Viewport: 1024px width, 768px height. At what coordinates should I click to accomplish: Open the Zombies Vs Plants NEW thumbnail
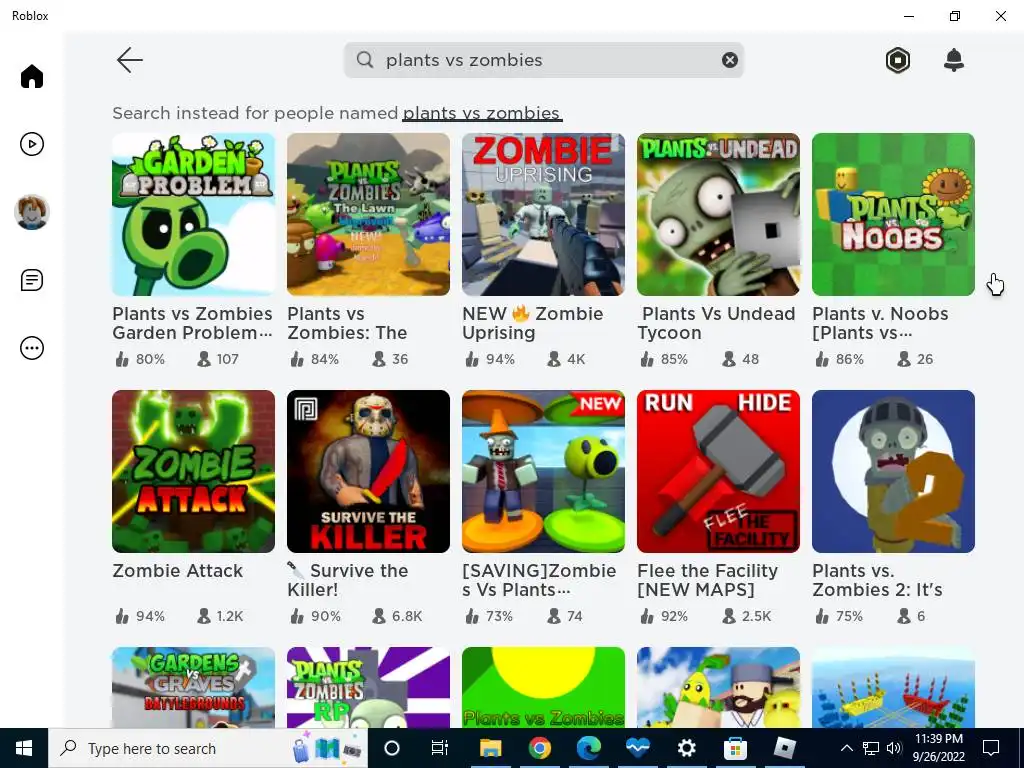543,472
